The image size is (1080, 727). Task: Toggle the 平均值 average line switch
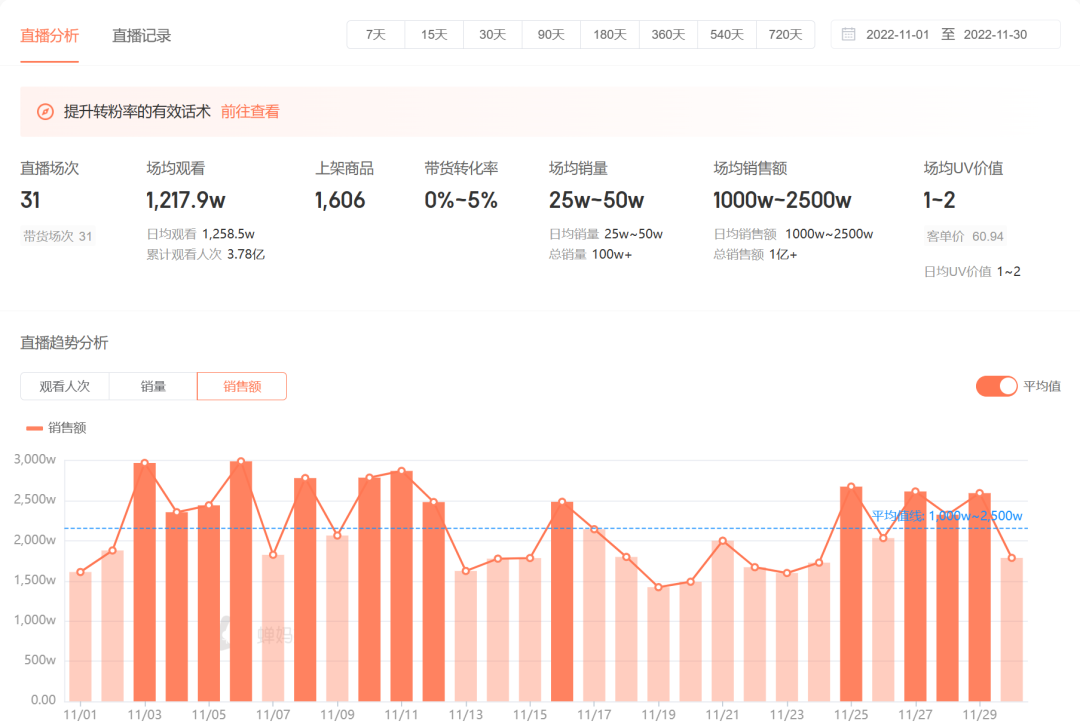pyautogui.click(x=996, y=386)
